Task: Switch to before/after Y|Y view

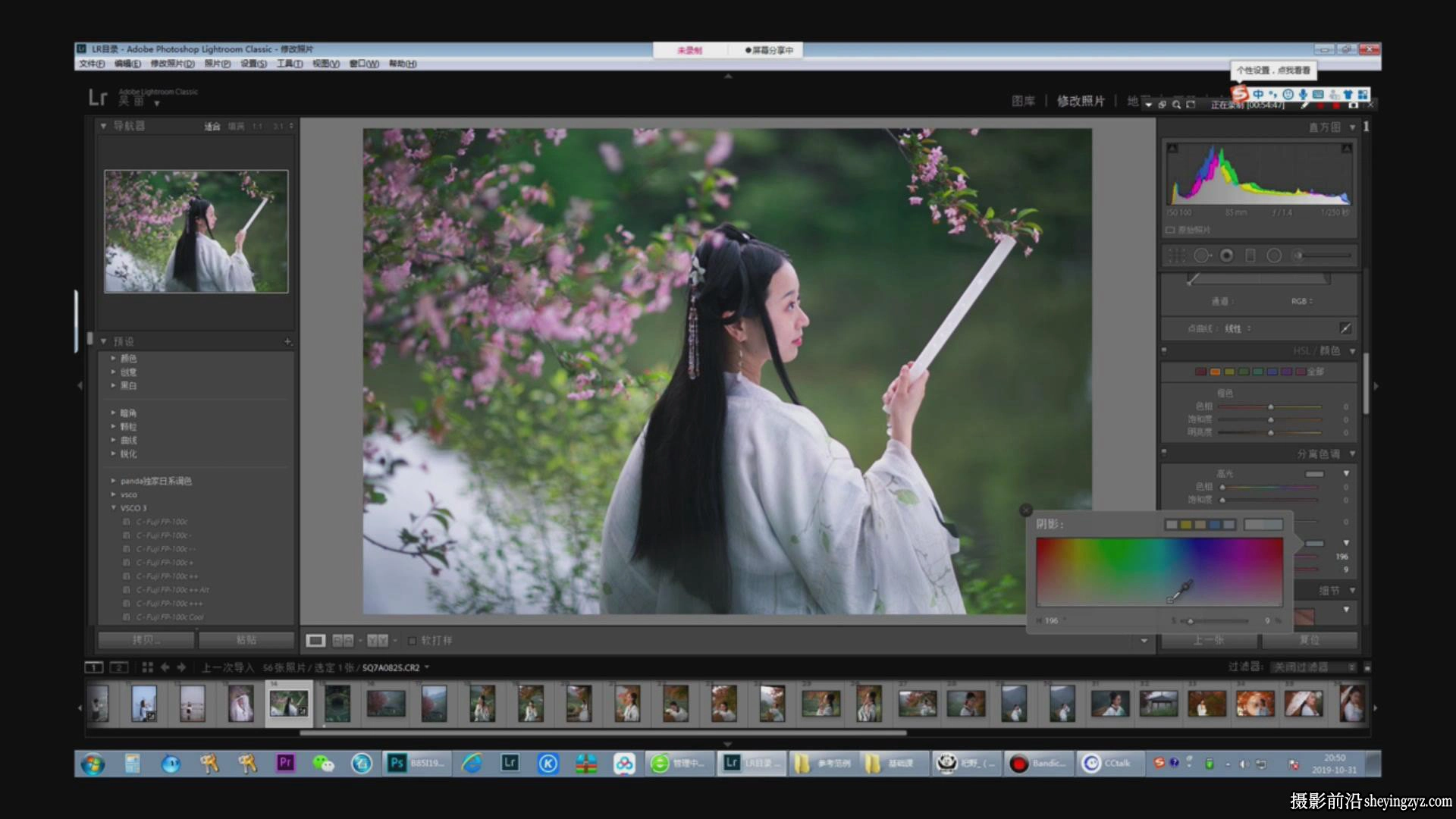Action: pos(377,641)
